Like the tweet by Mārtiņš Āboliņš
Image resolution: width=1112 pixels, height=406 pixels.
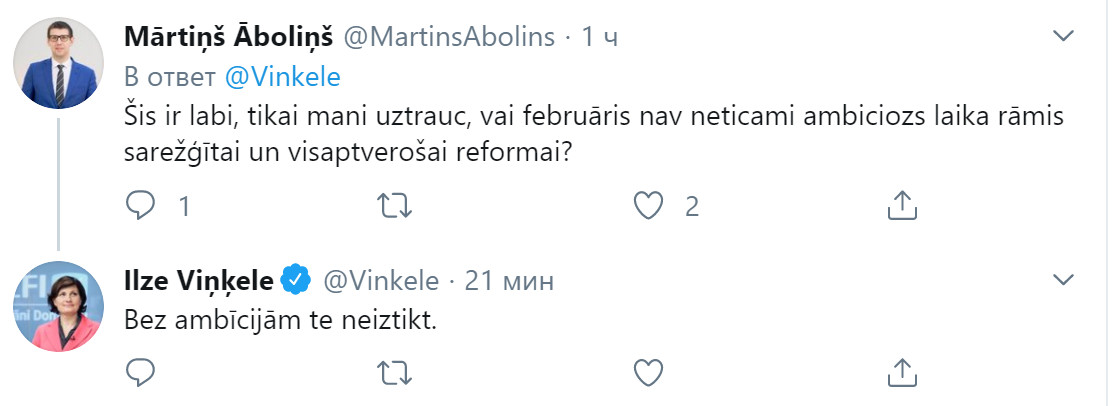647,206
